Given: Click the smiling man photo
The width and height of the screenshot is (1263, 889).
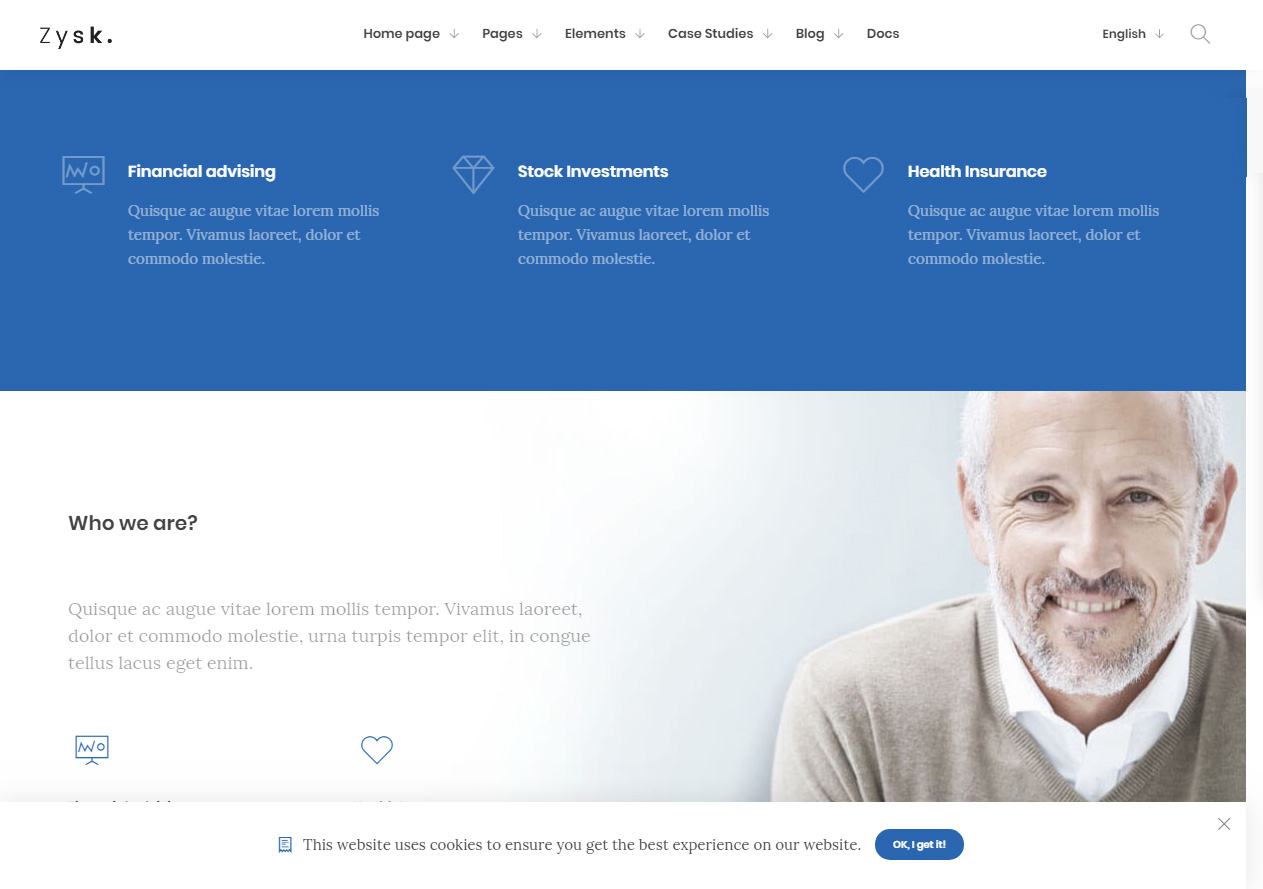Looking at the screenshot, I should click(x=1010, y=596).
